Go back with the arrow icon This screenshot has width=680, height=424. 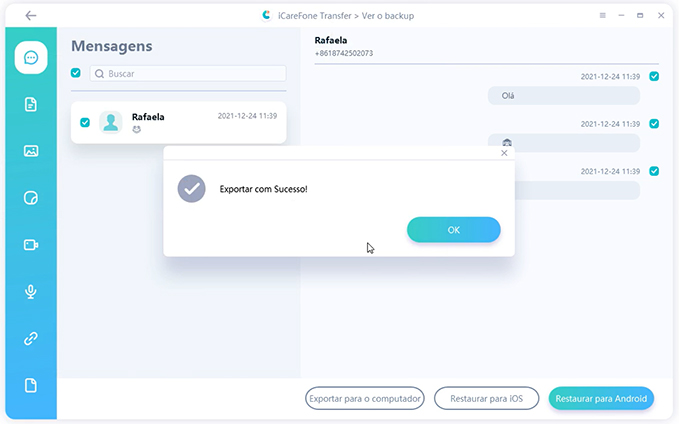pyautogui.click(x=30, y=16)
